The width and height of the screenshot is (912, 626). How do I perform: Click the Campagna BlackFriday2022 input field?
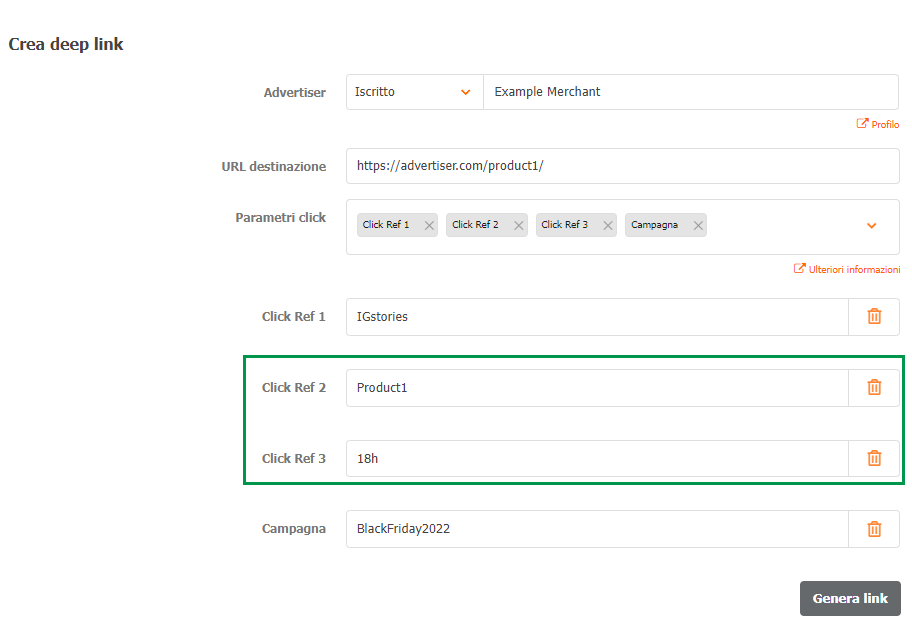point(596,529)
